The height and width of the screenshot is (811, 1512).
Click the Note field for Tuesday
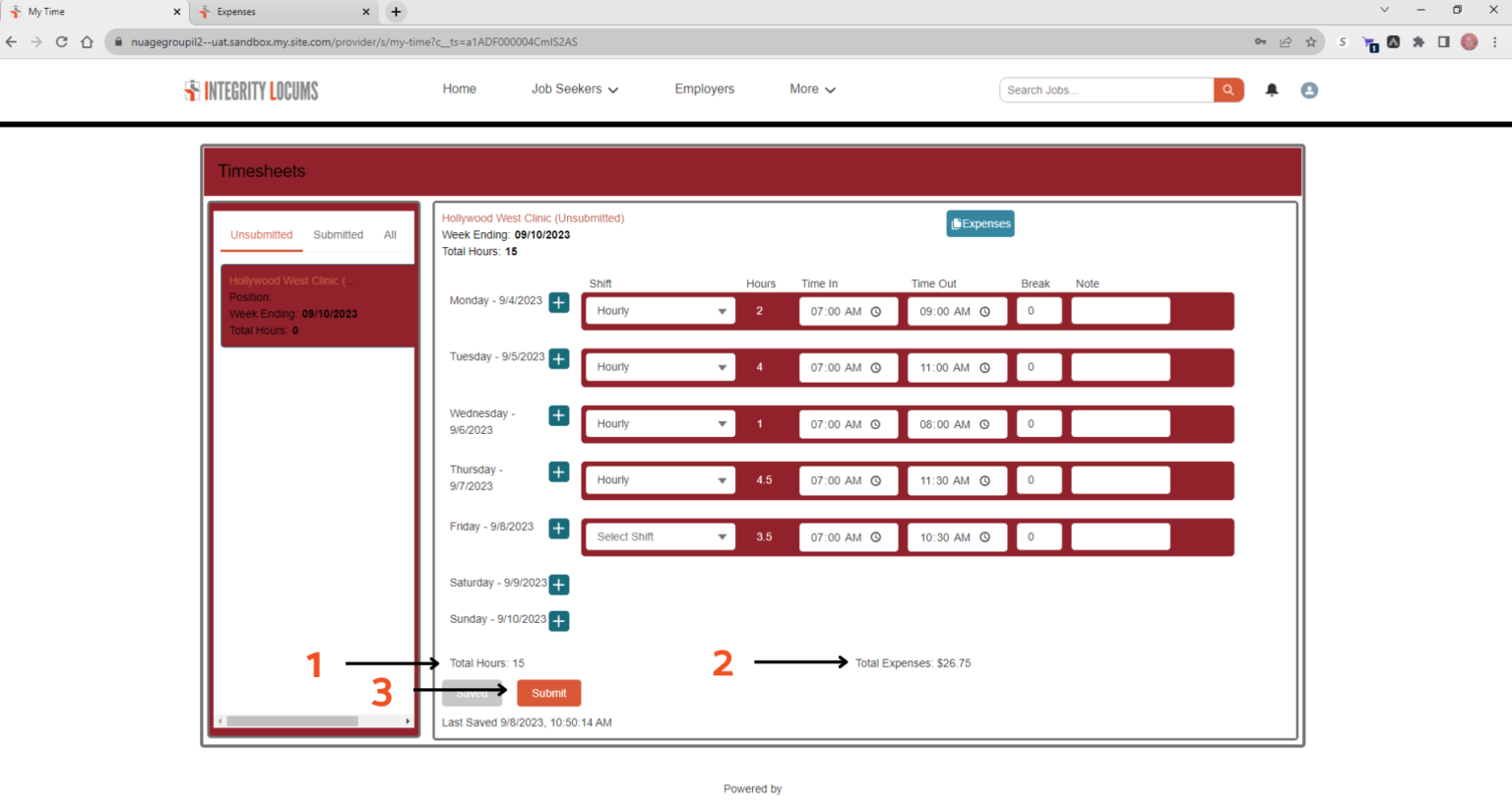tap(1120, 367)
